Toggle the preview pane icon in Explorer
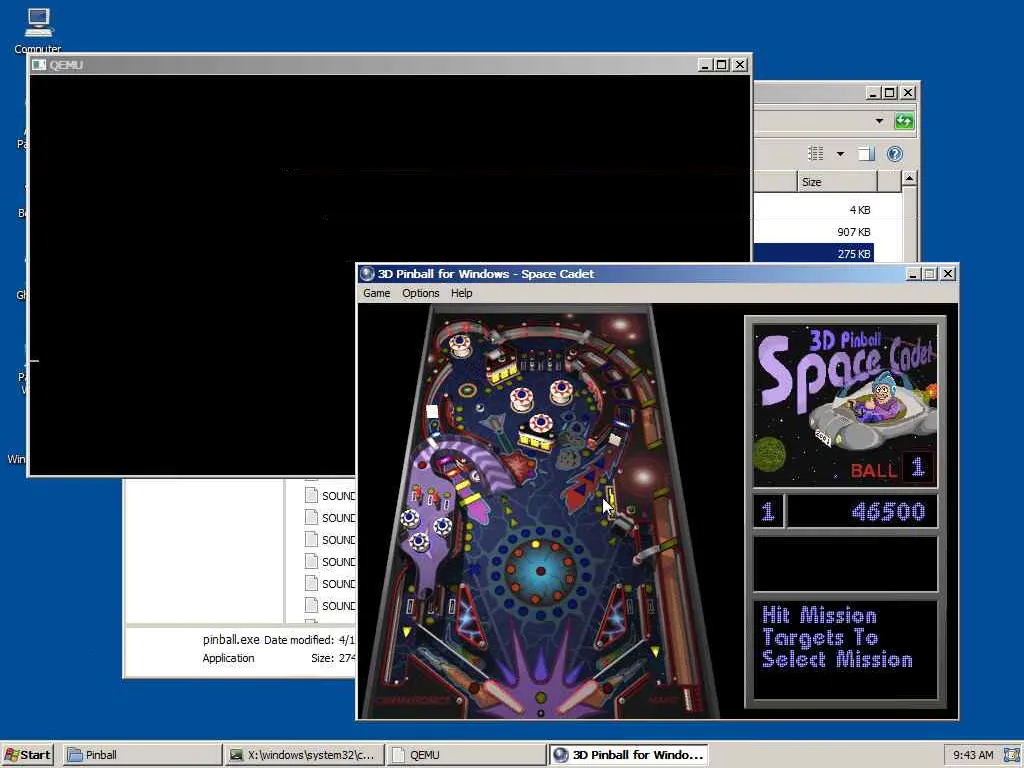Viewport: 1024px width, 768px height. pos(866,153)
